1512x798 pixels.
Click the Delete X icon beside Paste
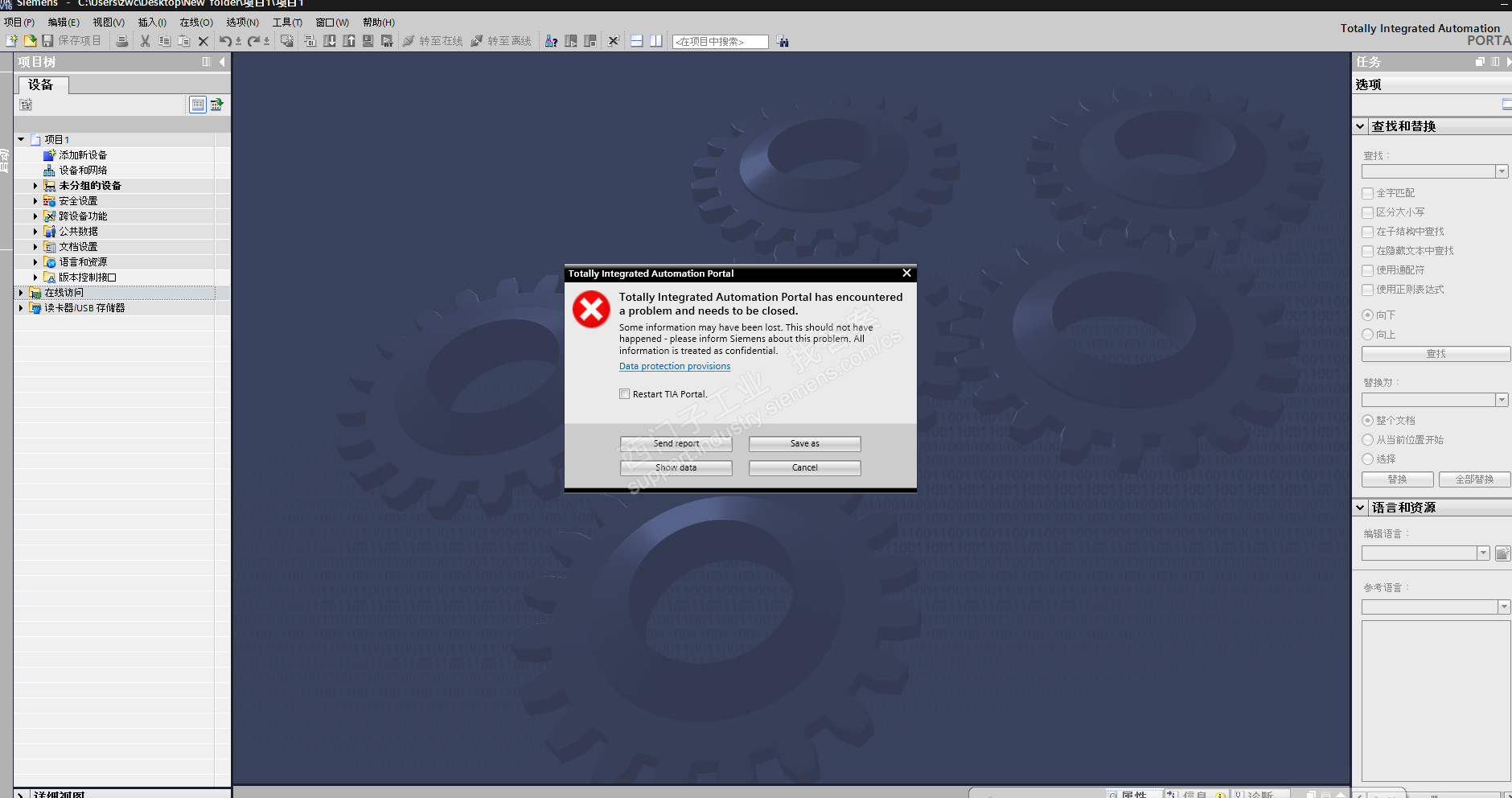click(x=203, y=41)
